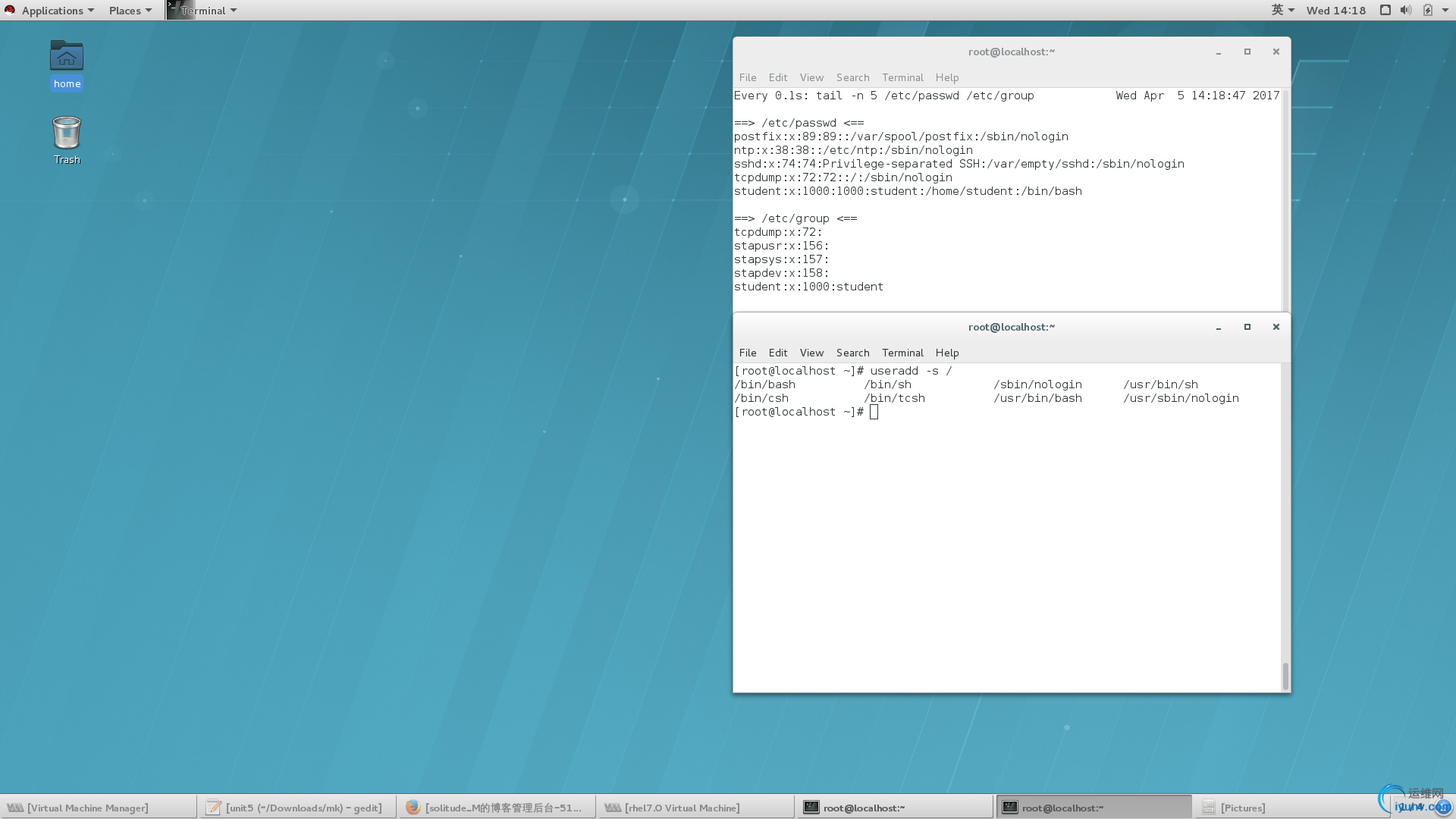The height and width of the screenshot is (819, 1456).
Task: Click the lower terminal vertical scrollbar
Action: coord(1285,676)
